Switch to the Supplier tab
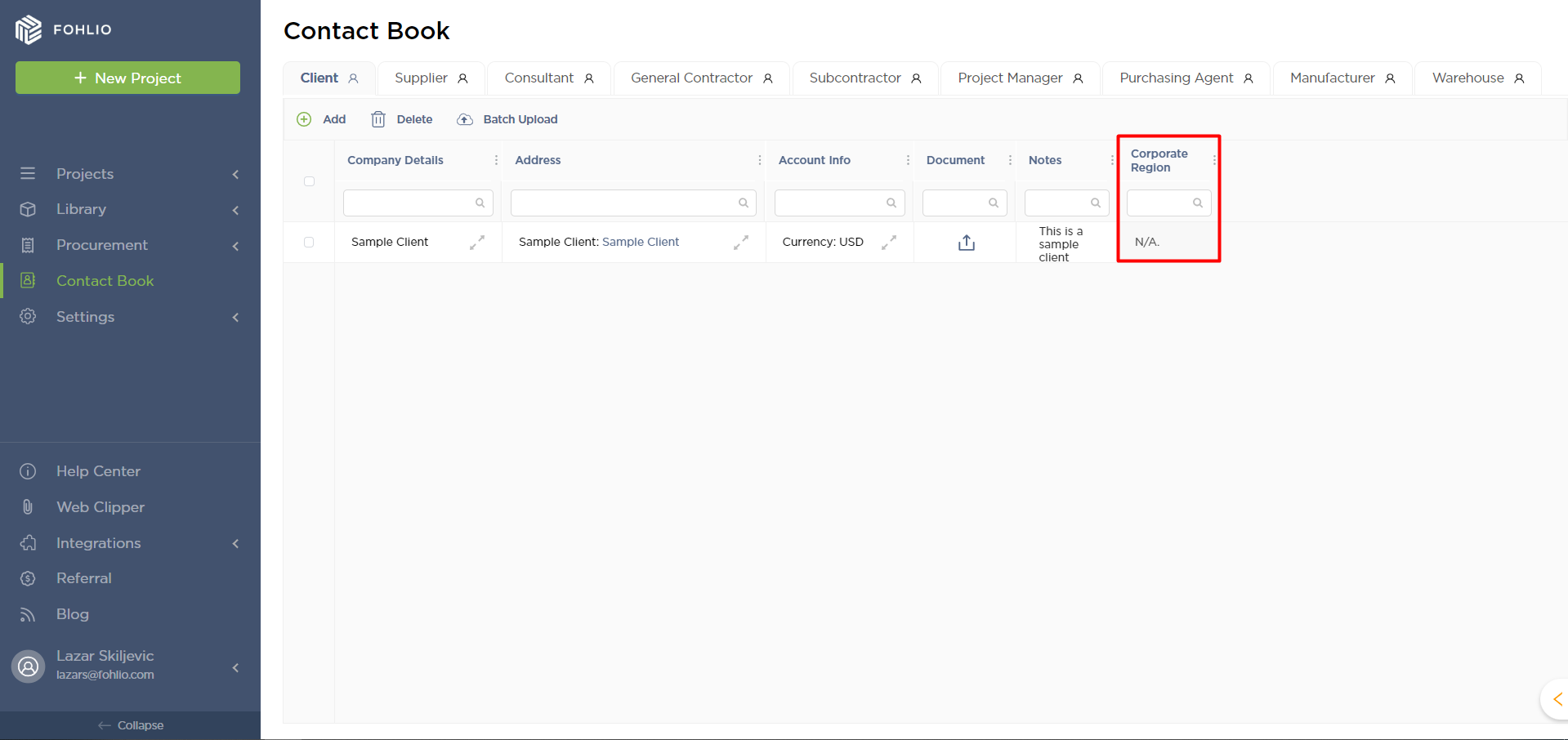The height and width of the screenshot is (740, 1568). tap(431, 78)
